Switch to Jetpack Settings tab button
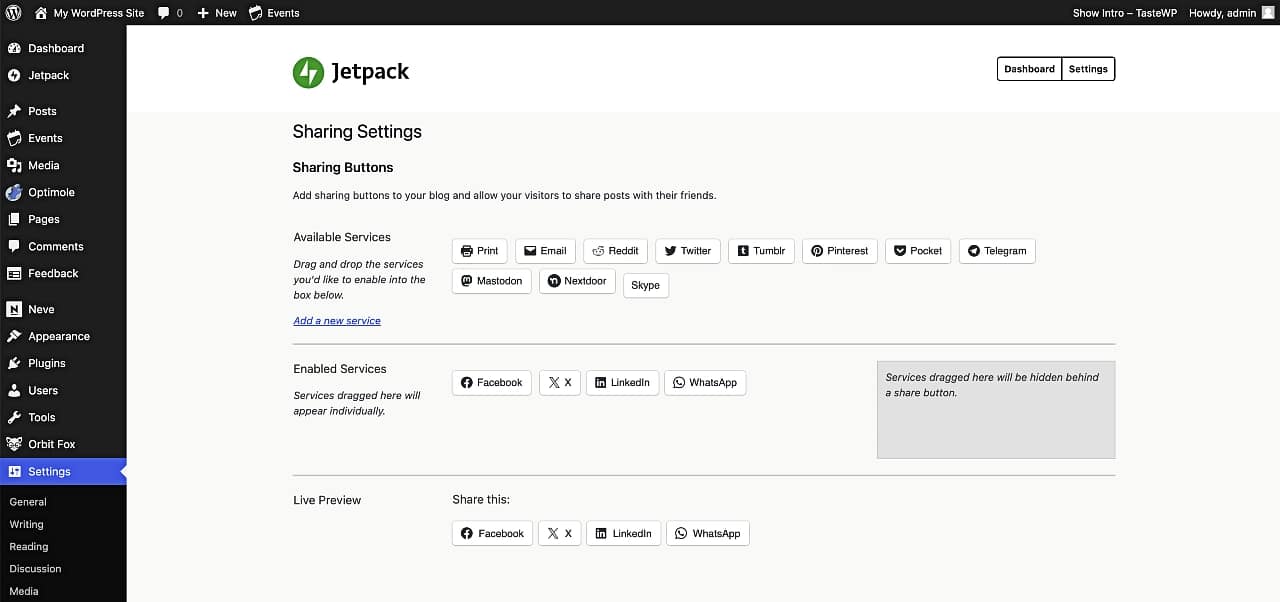1280x602 pixels. (1088, 69)
